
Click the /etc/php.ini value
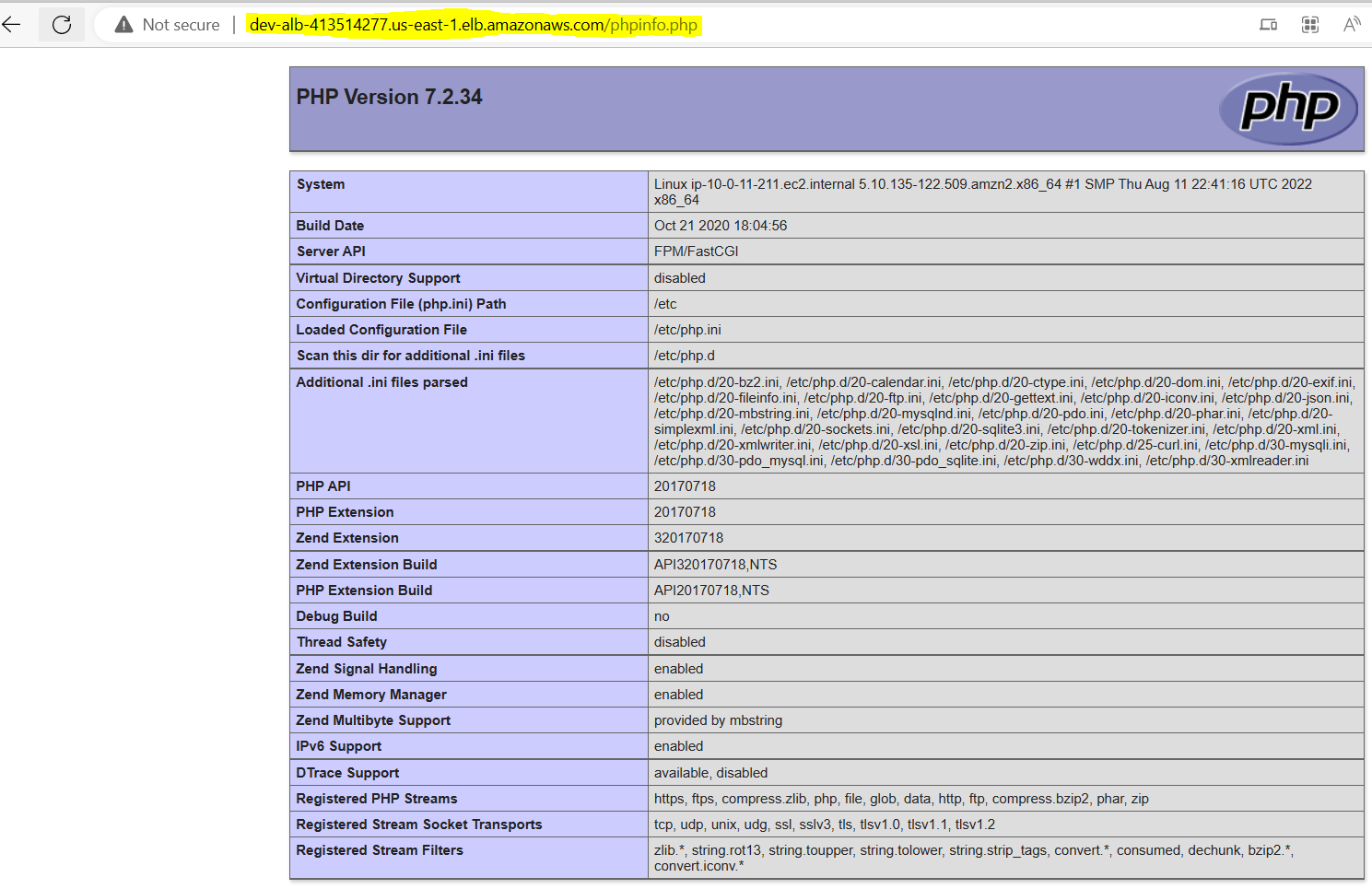[x=687, y=330]
